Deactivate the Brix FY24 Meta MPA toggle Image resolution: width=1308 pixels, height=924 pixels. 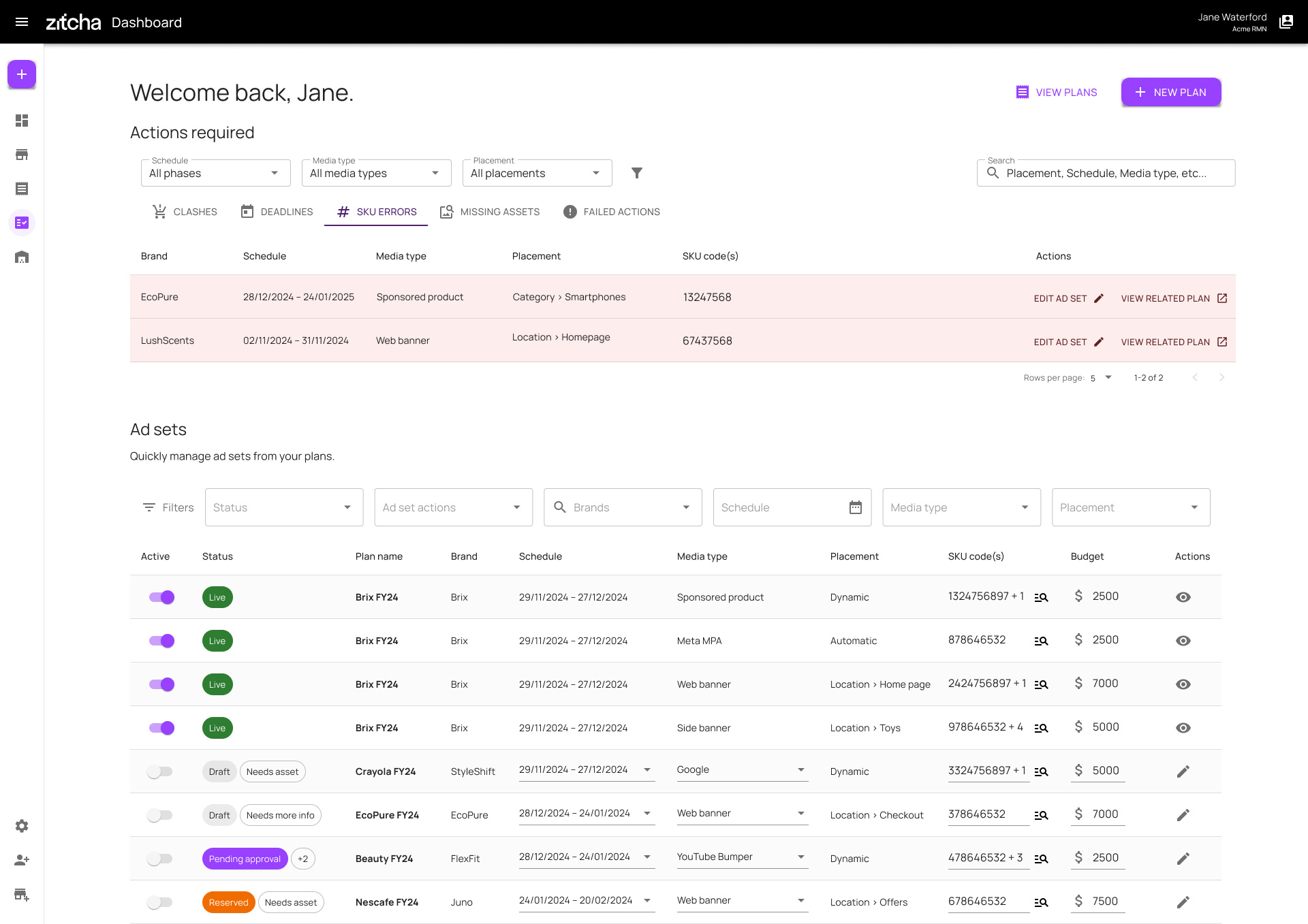click(161, 641)
